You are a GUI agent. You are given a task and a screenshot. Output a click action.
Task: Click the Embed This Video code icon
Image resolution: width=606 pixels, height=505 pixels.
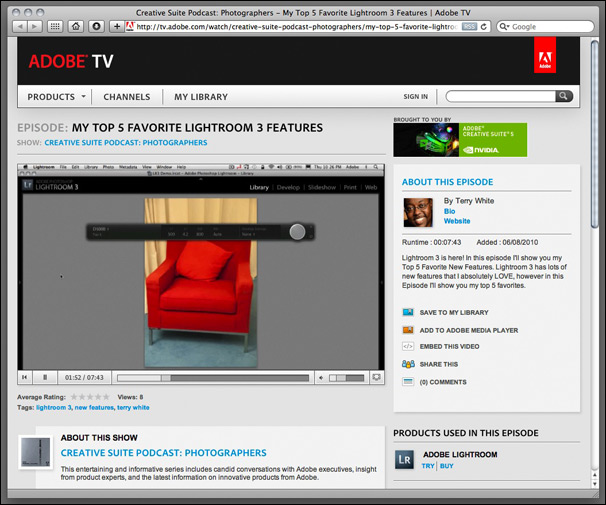[x=407, y=347]
